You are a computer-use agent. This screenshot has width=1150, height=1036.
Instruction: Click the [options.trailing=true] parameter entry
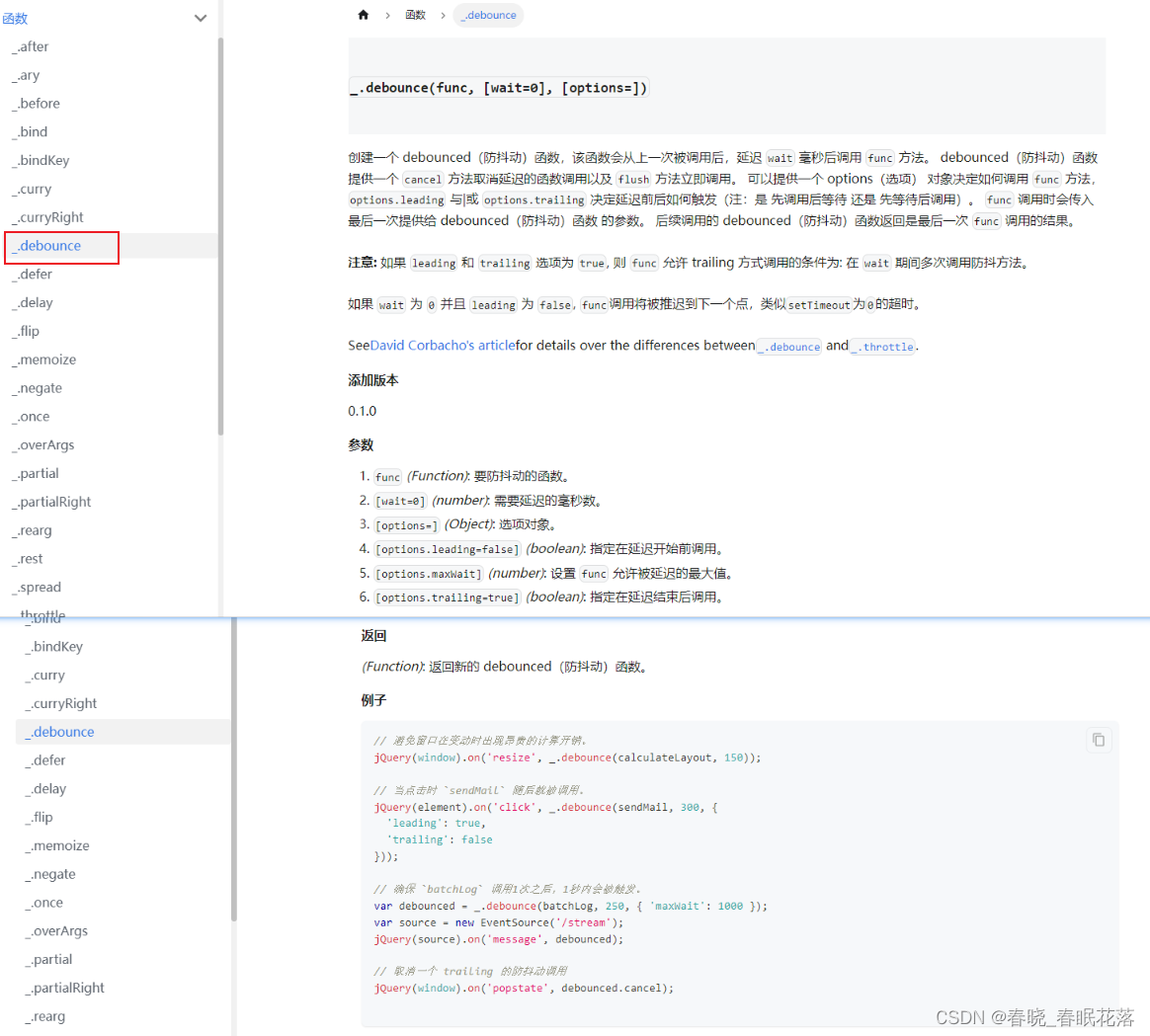(549, 598)
